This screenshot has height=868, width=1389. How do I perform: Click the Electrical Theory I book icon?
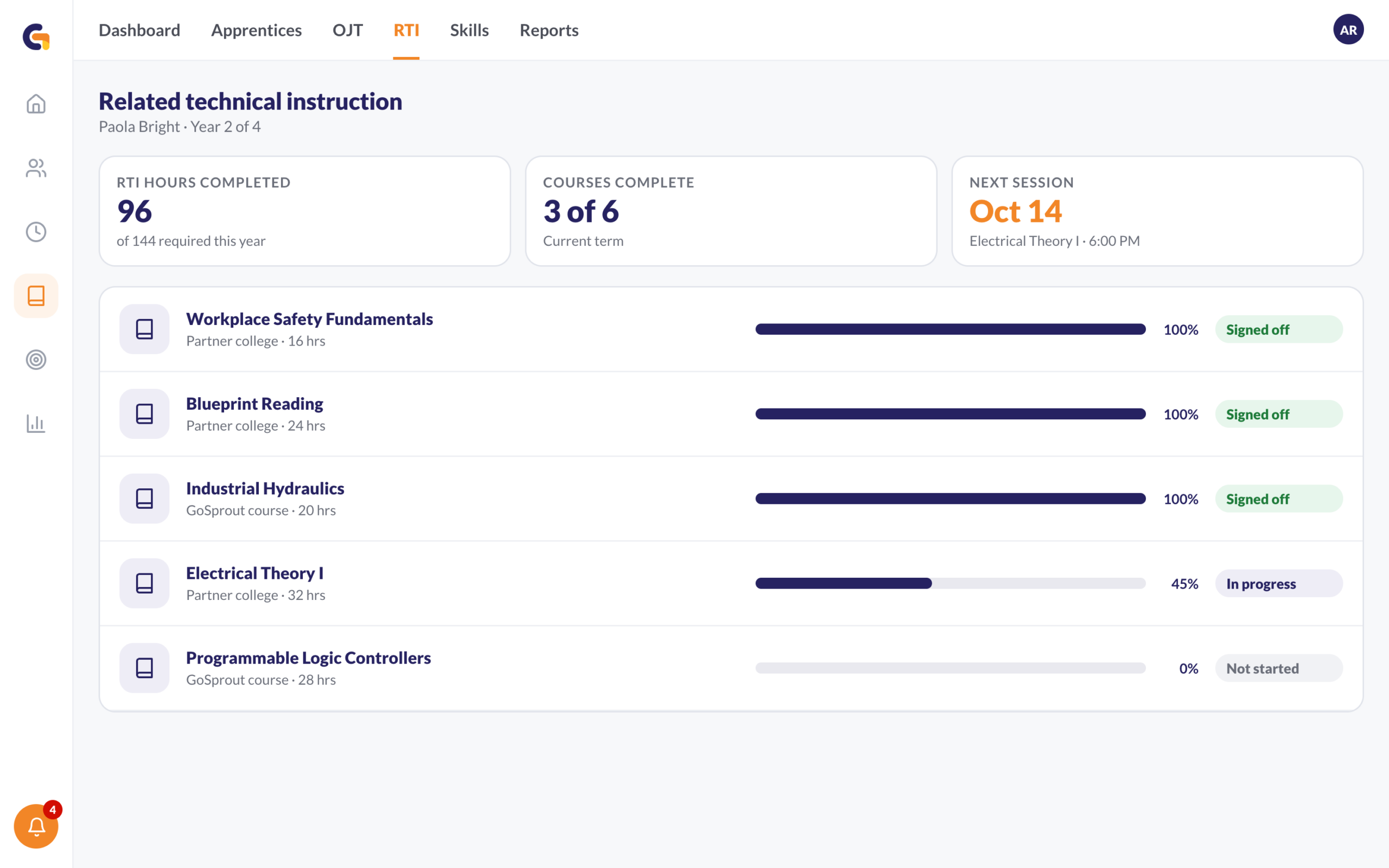coord(145,583)
